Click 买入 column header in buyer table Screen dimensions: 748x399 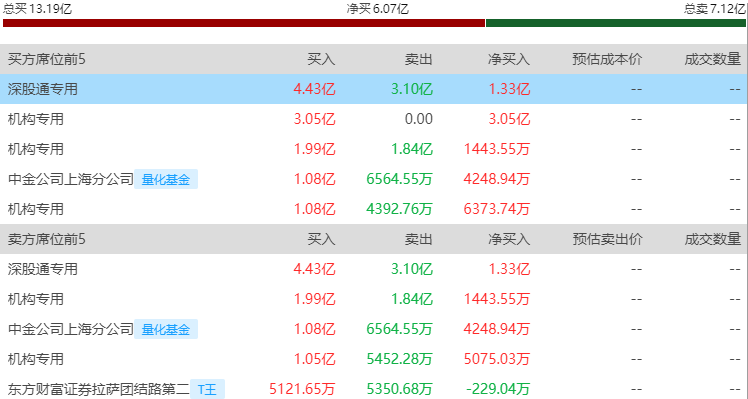322,60
